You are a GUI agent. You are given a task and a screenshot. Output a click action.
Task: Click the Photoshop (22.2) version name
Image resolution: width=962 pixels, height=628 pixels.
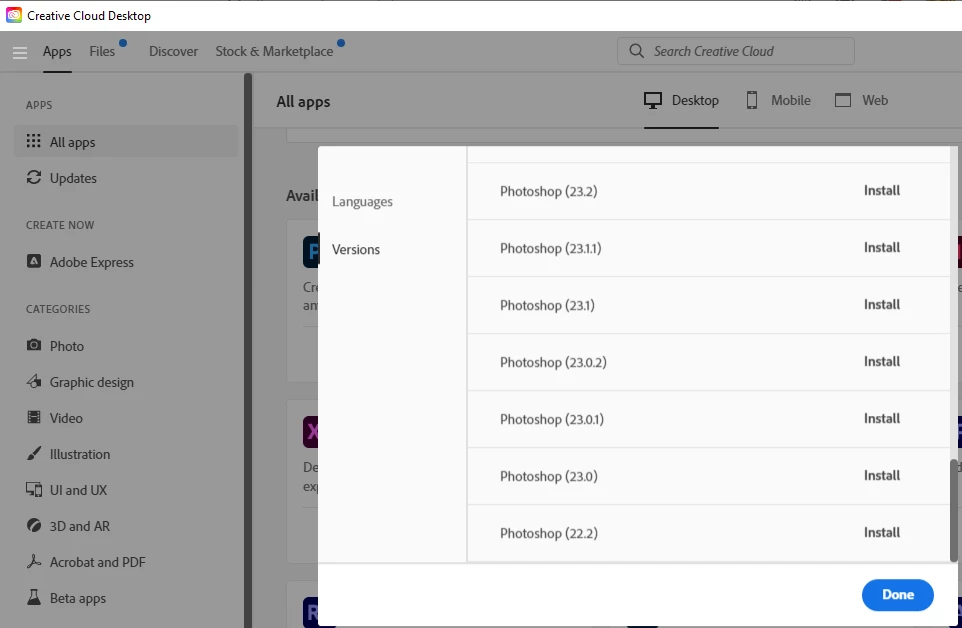[548, 534]
